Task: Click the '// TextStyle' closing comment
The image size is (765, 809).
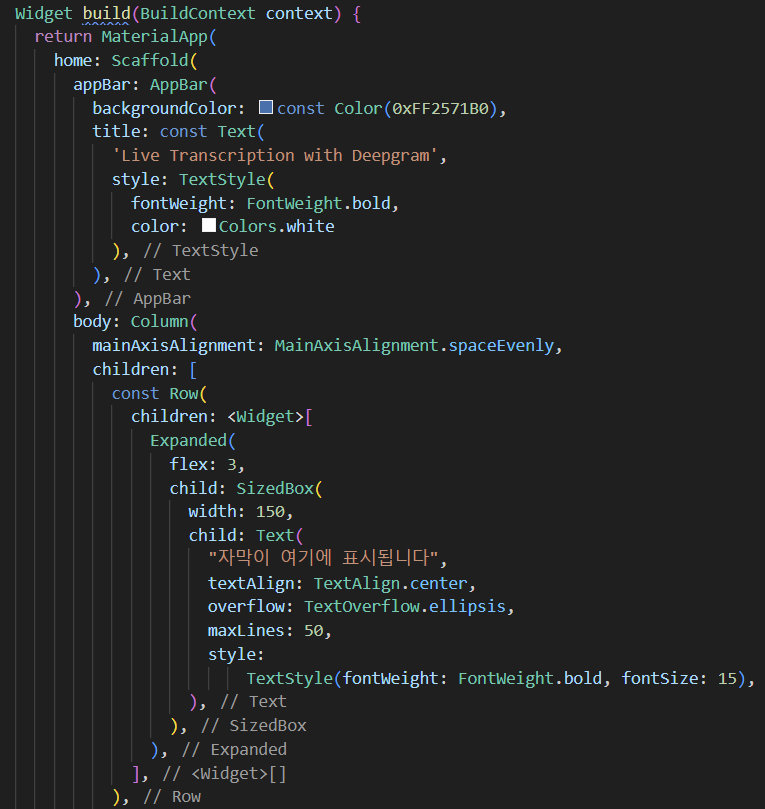Action: [x=201, y=250]
